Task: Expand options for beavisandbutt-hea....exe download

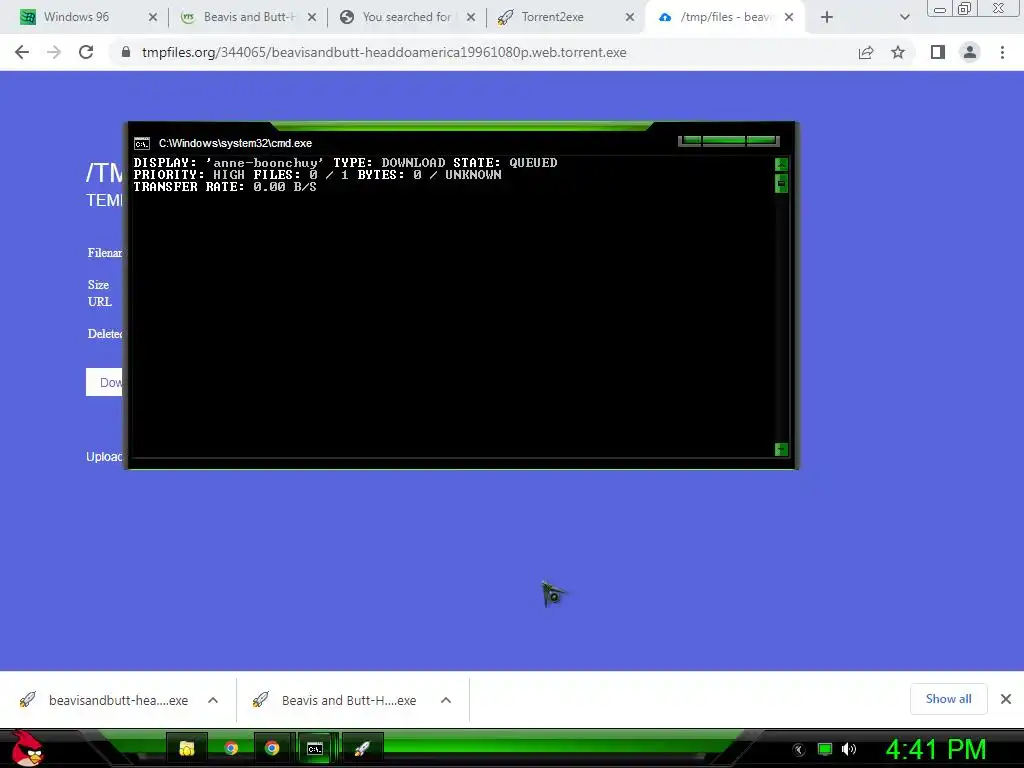Action: (x=213, y=700)
